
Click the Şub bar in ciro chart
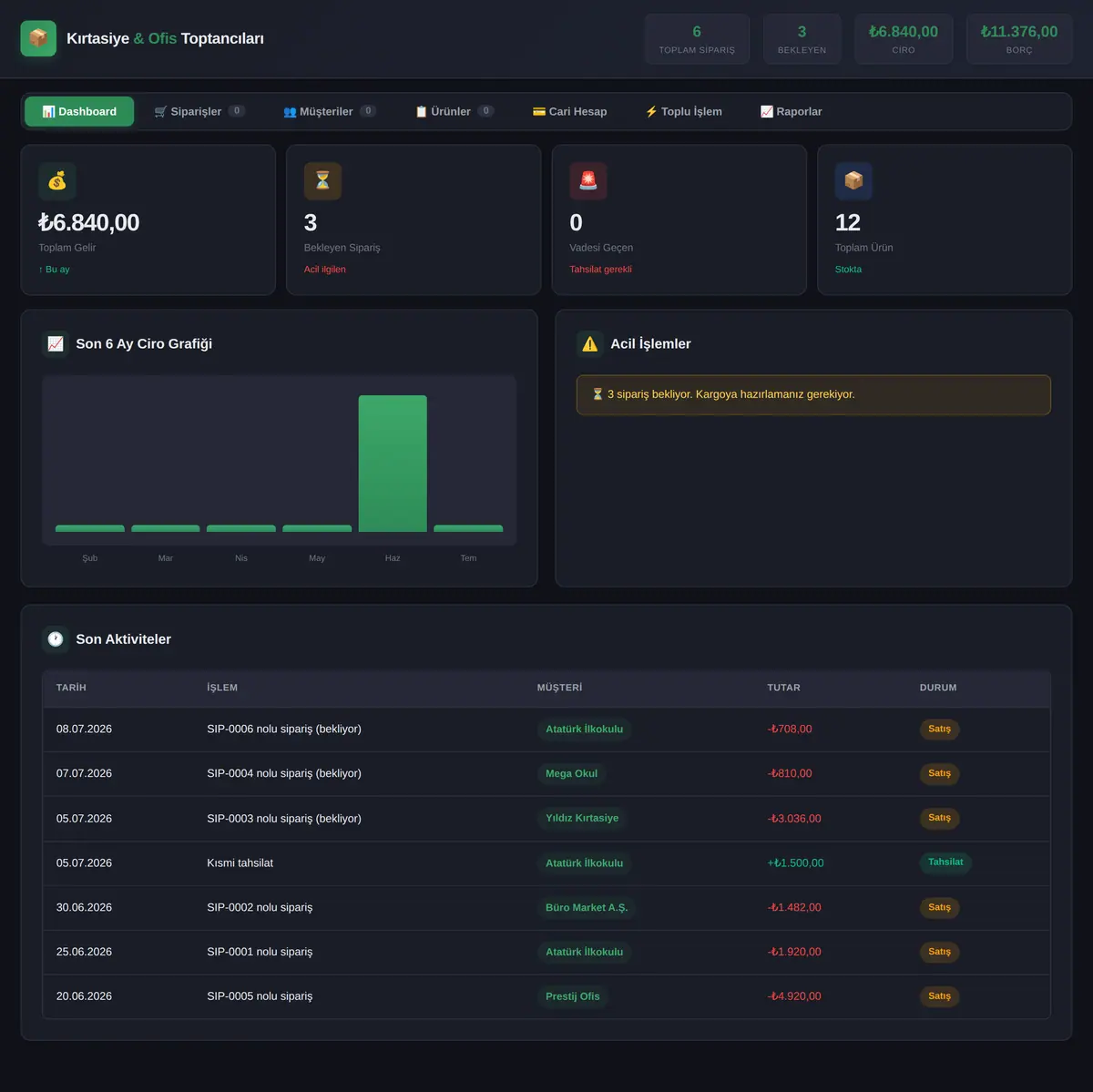click(90, 528)
